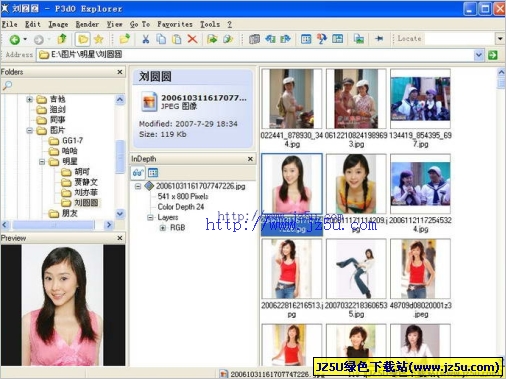The width and height of the screenshot is (506, 379).
Task: Click the InDepth binoculars view icon
Action: pyautogui.click(x=138, y=173)
